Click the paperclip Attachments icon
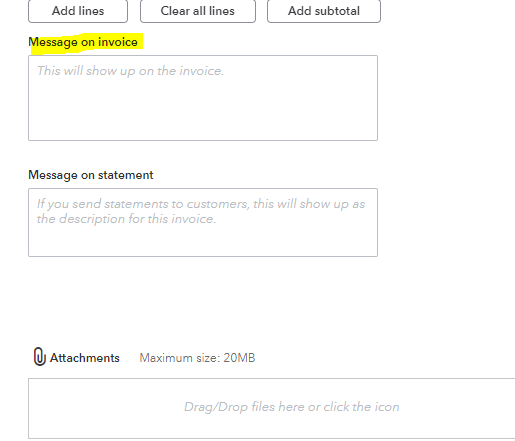The height and width of the screenshot is (441, 515). click(39, 357)
